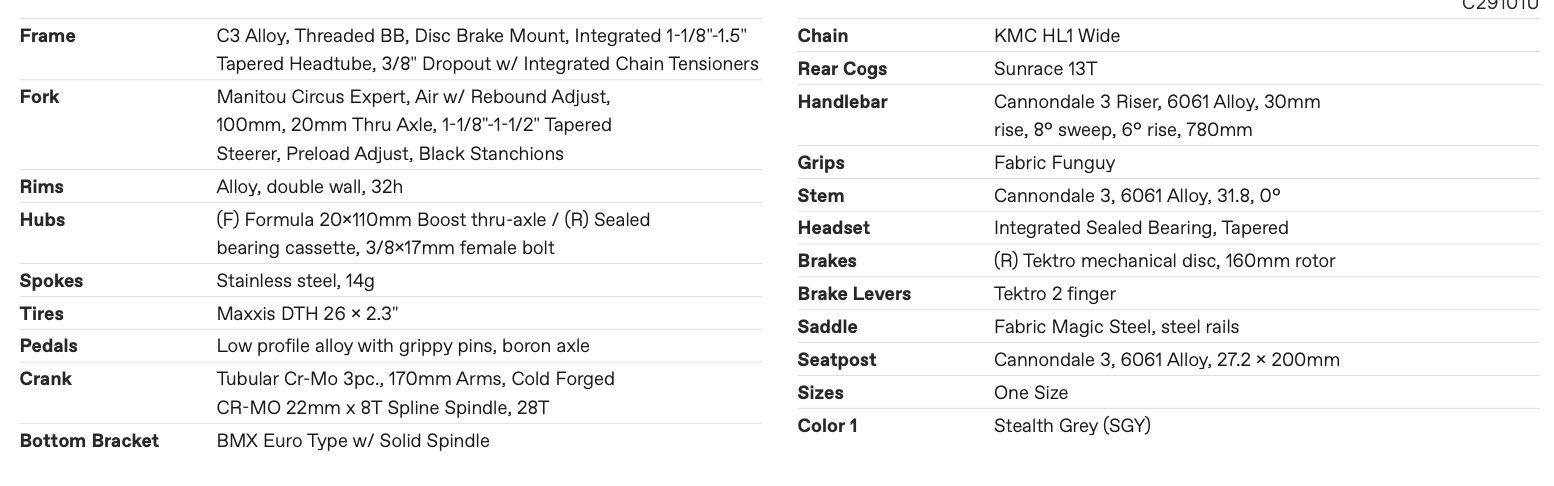Viewport: 1554px width, 486px height.
Task: Click the Stainless steel, 14g spokes value
Action: point(295,281)
